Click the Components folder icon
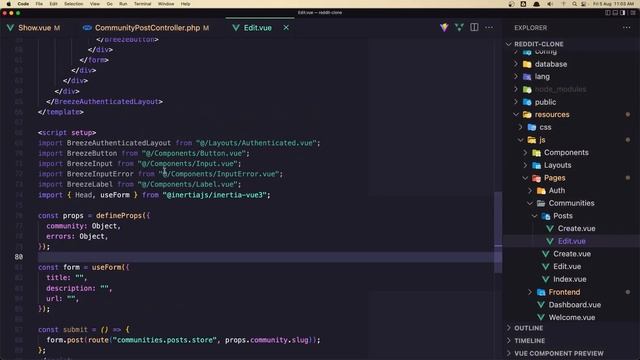This screenshot has height=360, width=640. tap(536, 153)
